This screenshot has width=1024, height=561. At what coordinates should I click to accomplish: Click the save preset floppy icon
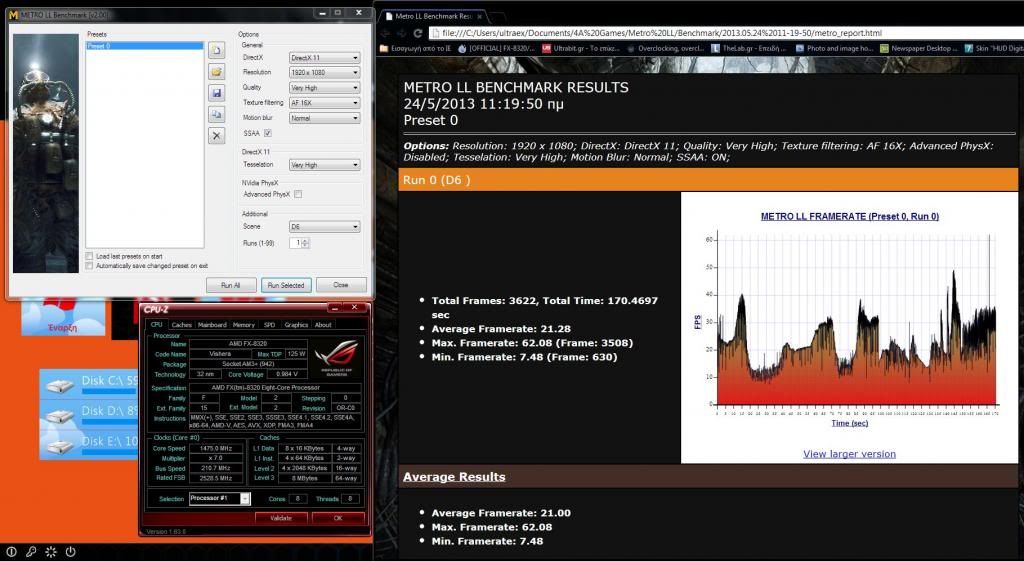click(216, 93)
